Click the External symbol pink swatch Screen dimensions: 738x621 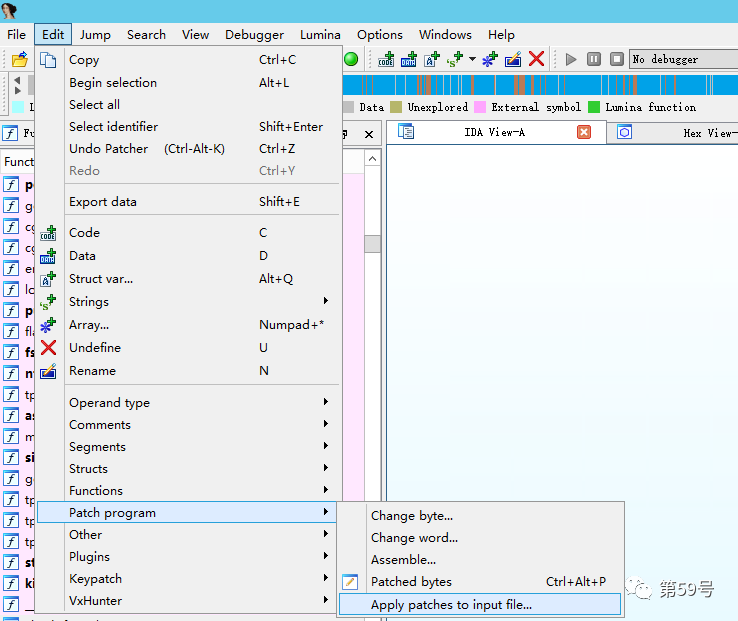click(480, 107)
